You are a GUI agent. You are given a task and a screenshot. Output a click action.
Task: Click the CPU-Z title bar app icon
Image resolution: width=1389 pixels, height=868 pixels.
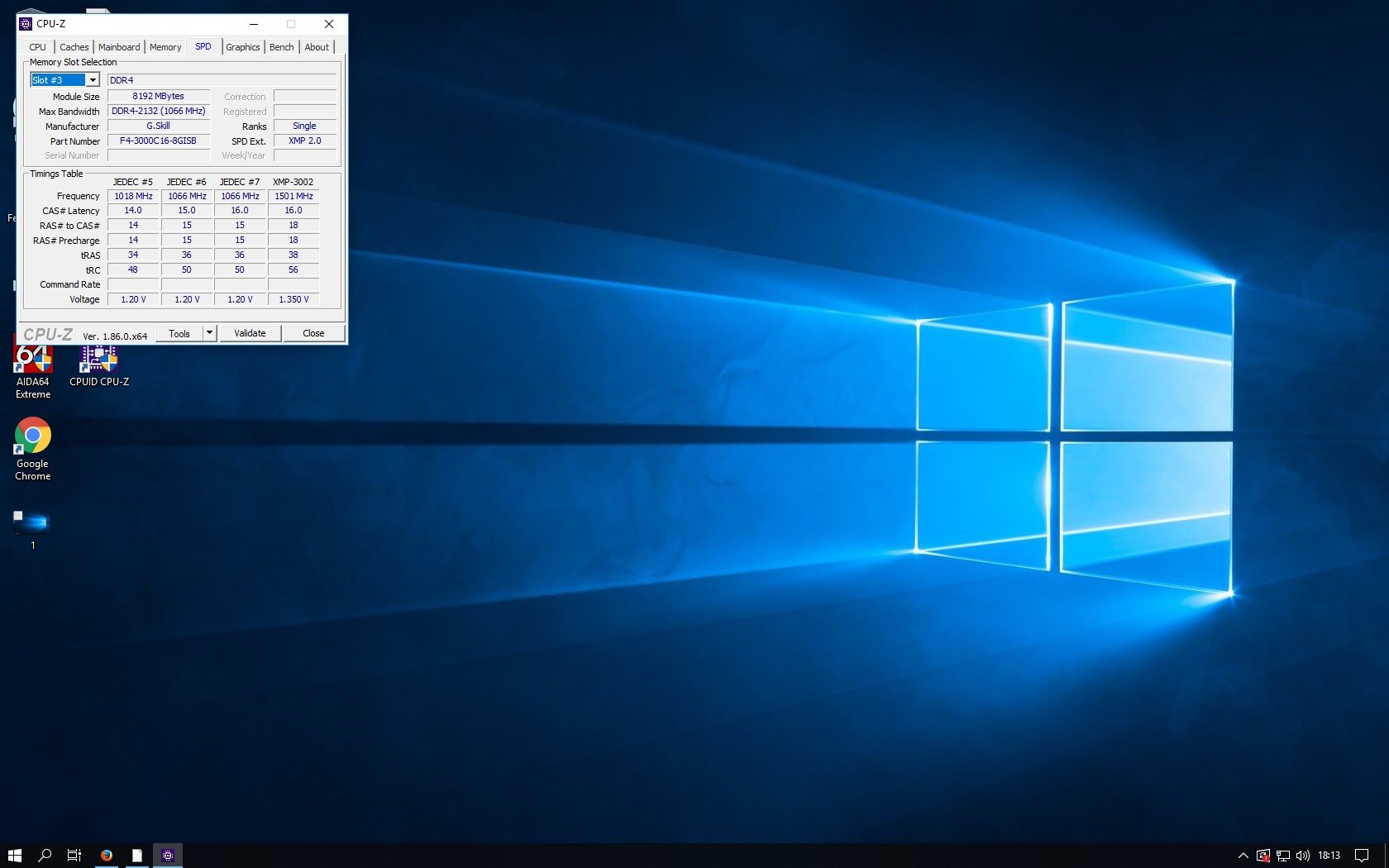tap(26, 24)
